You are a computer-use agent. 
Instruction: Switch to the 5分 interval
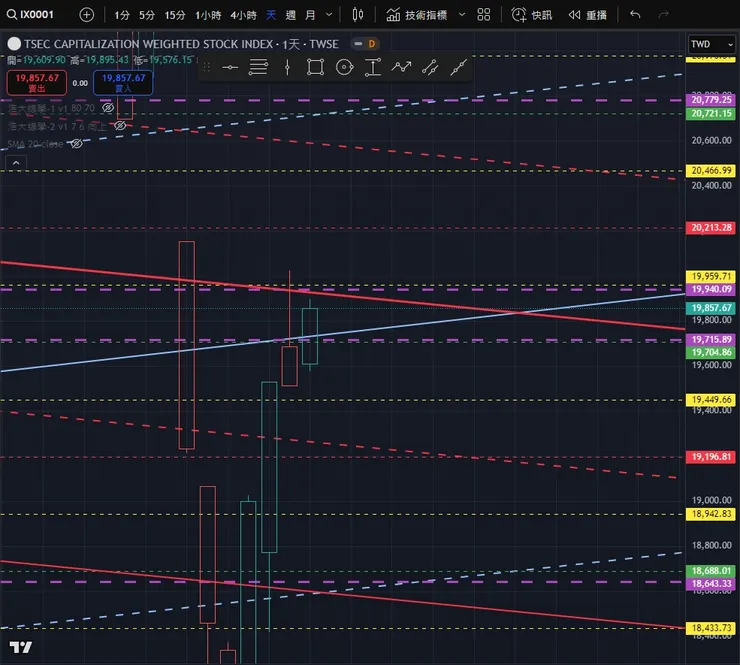pyautogui.click(x=147, y=15)
